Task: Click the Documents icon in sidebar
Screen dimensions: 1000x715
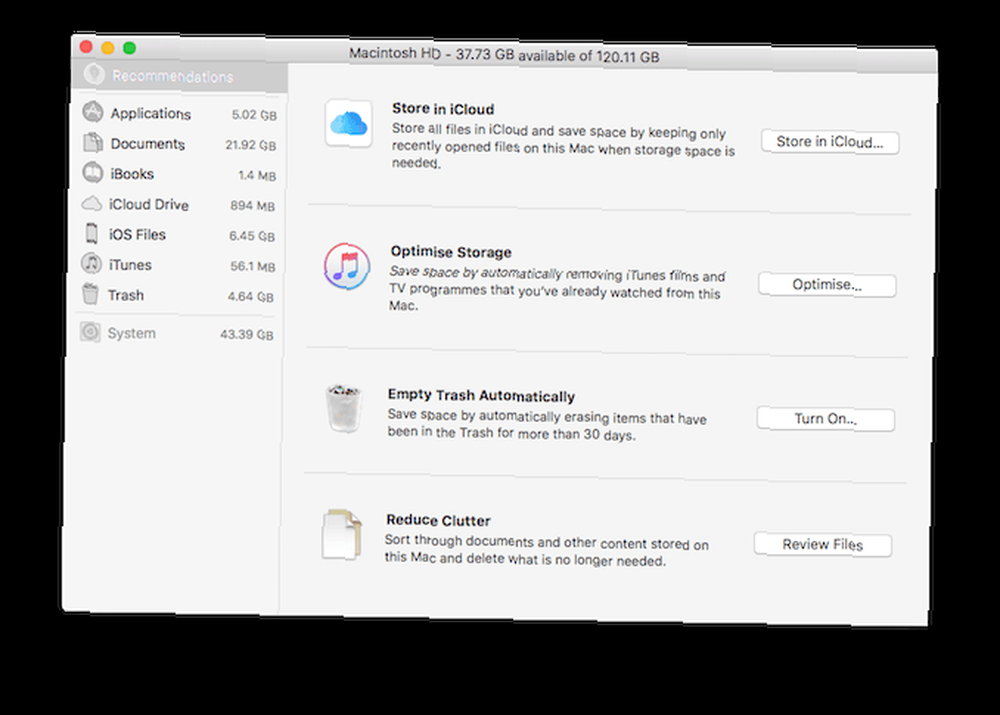Action: point(93,142)
